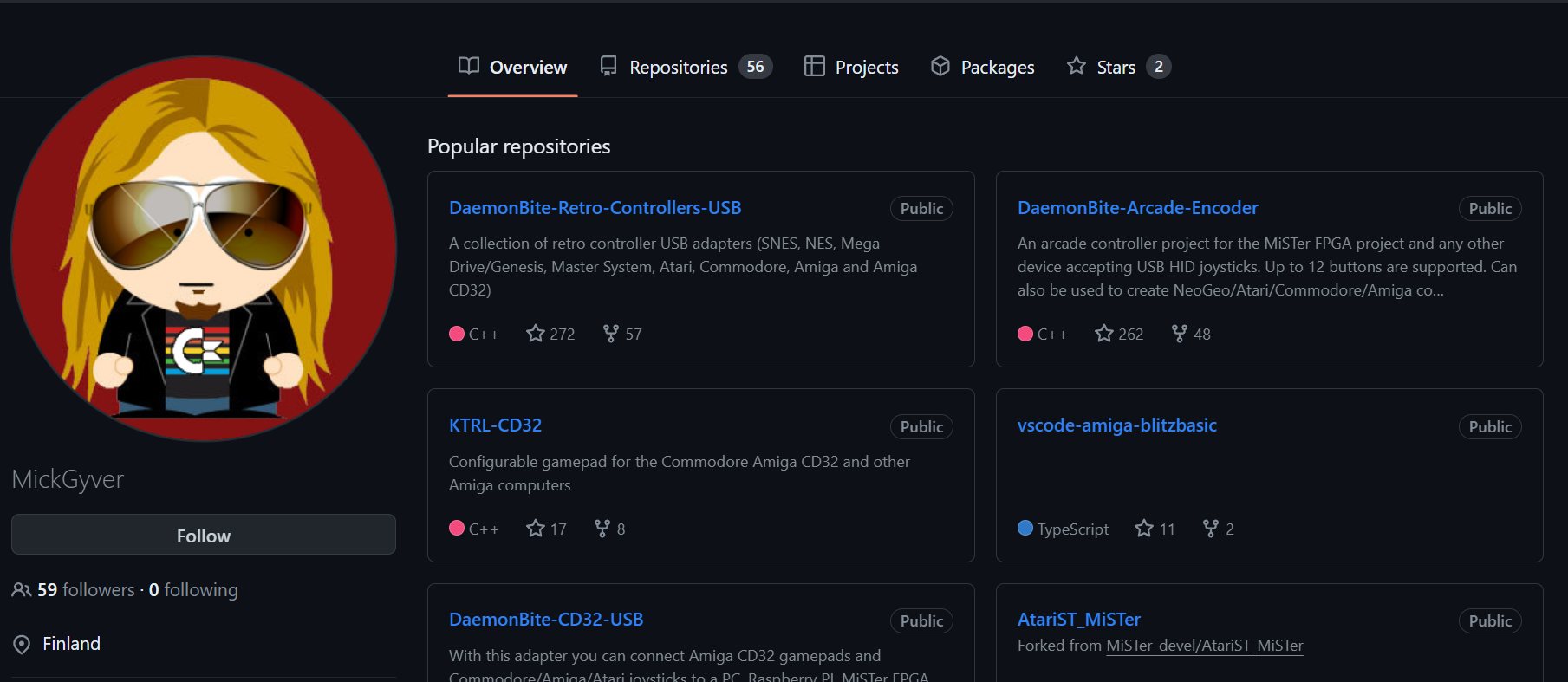Image resolution: width=1568 pixels, height=682 pixels.
Task: Click Public badge on vscode-amiga-blitzbasic
Action: coord(1490,426)
